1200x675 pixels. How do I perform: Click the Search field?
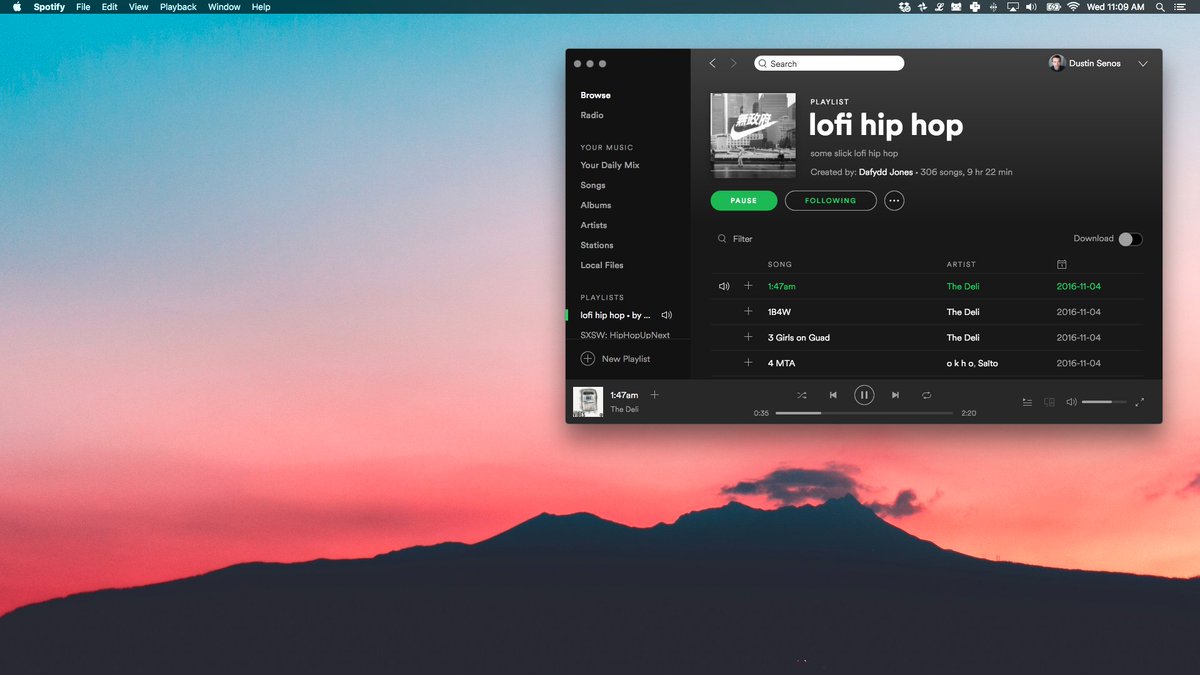[829, 63]
